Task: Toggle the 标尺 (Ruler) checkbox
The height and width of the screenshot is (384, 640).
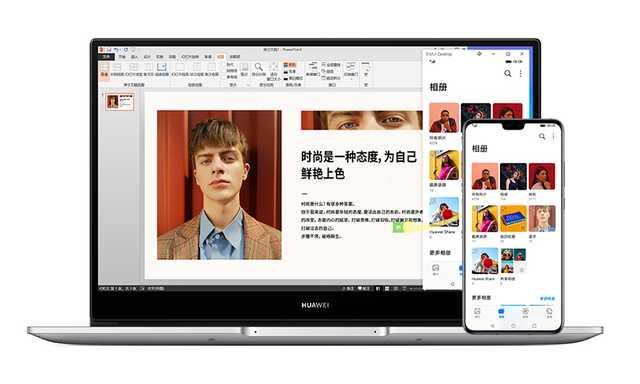Action: tap(231, 64)
